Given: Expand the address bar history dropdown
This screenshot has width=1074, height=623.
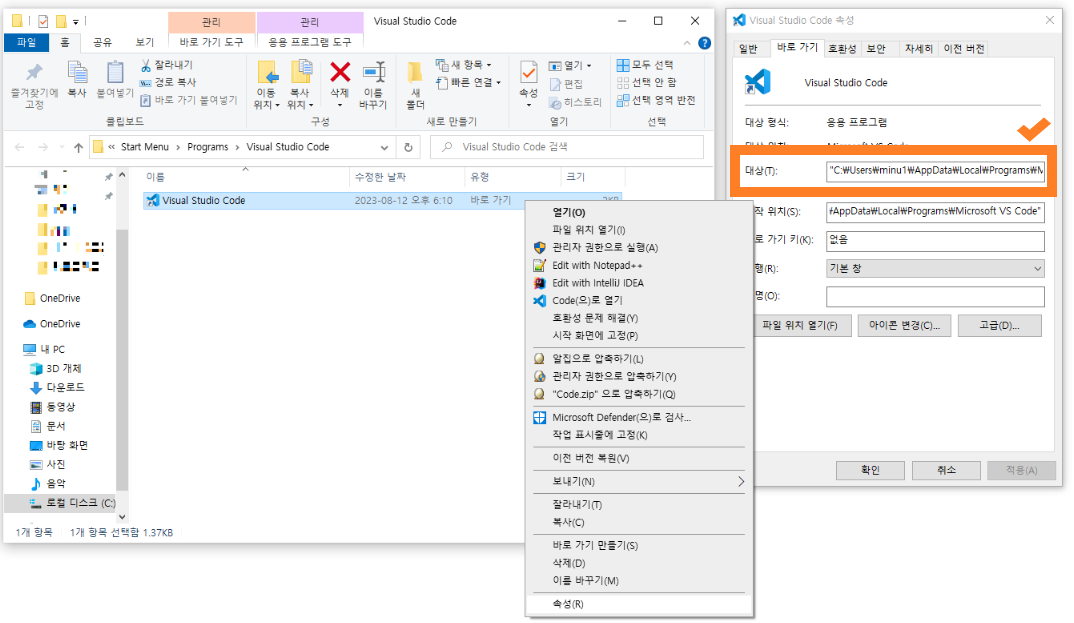Looking at the screenshot, I should pyautogui.click(x=384, y=147).
